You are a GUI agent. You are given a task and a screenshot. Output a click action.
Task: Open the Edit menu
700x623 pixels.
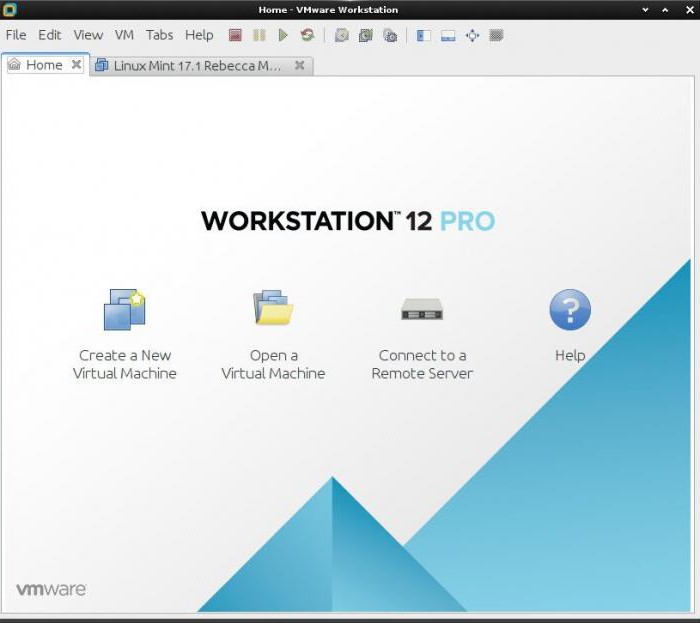(x=50, y=35)
